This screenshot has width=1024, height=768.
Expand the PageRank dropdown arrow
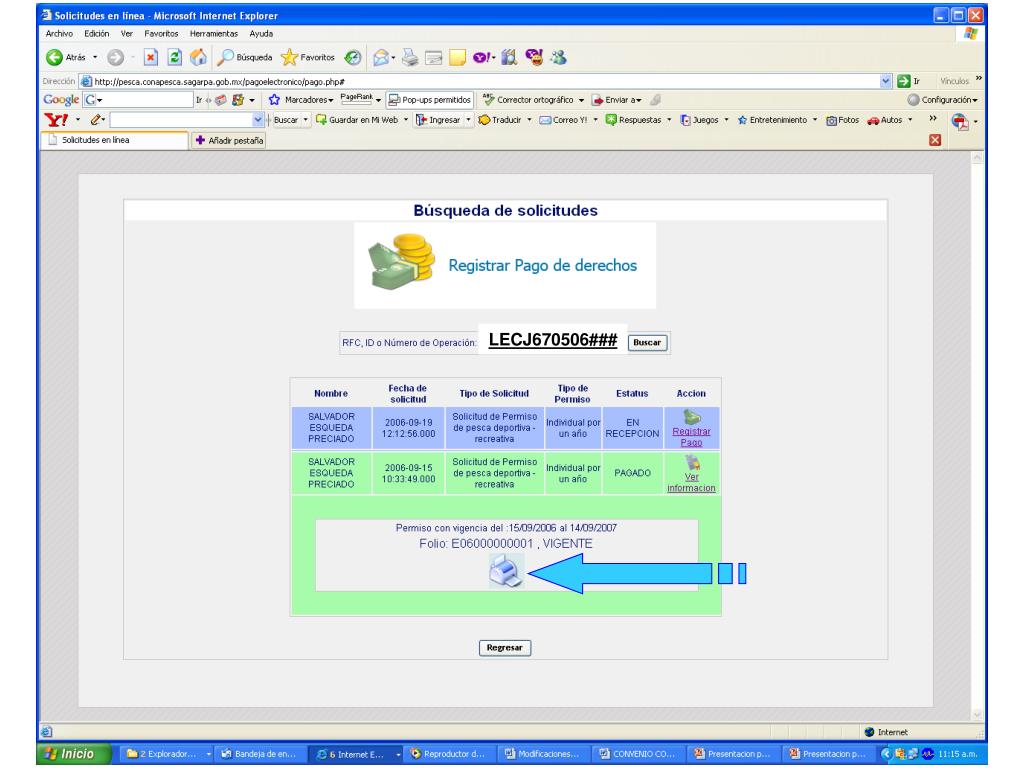point(378,100)
